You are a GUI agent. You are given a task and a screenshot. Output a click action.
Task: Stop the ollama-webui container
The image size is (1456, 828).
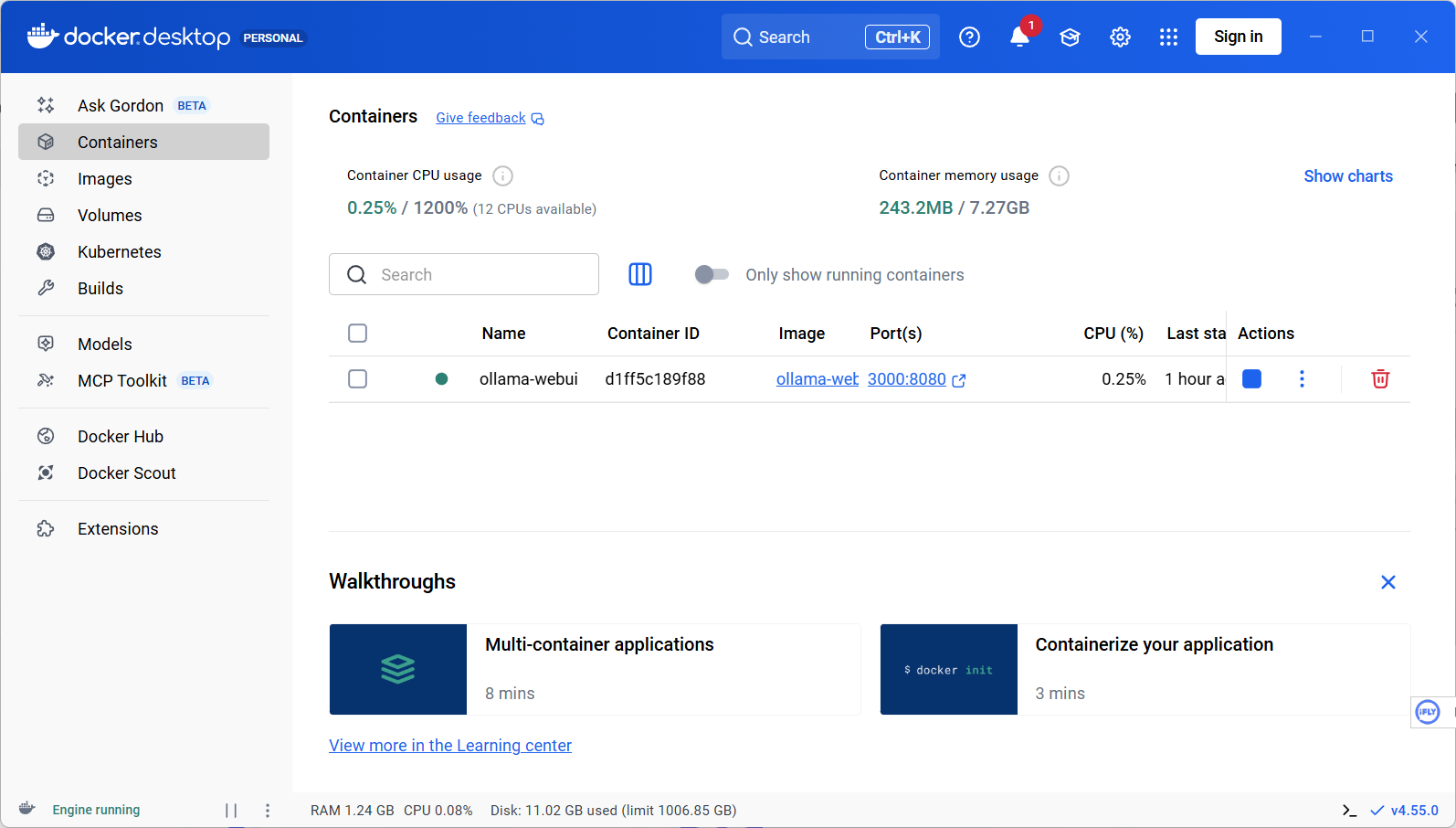(1251, 378)
